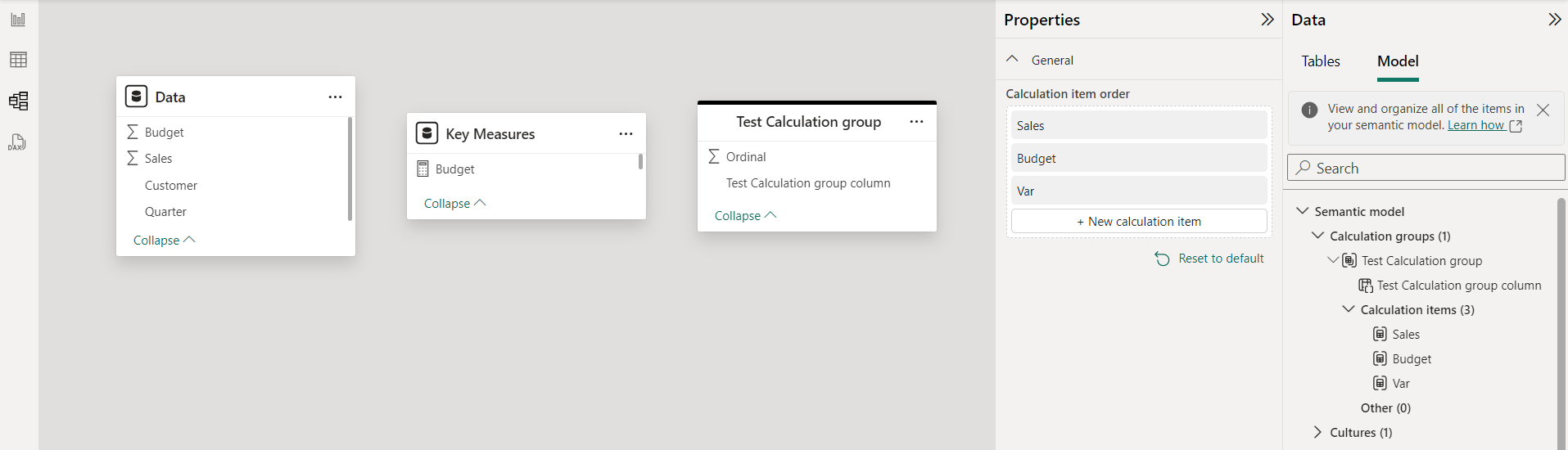Switch to the Tables tab

[1321, 61]
